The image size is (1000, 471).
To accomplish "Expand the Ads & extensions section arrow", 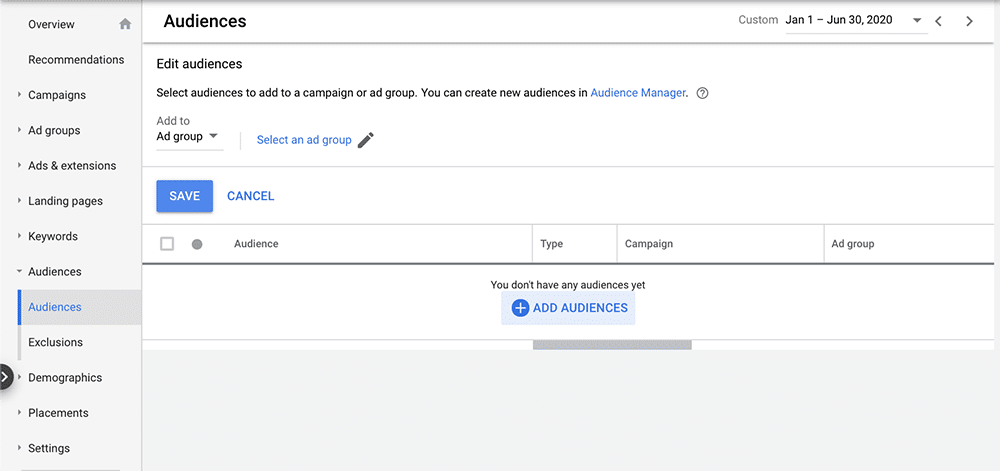I will (19, 166).
